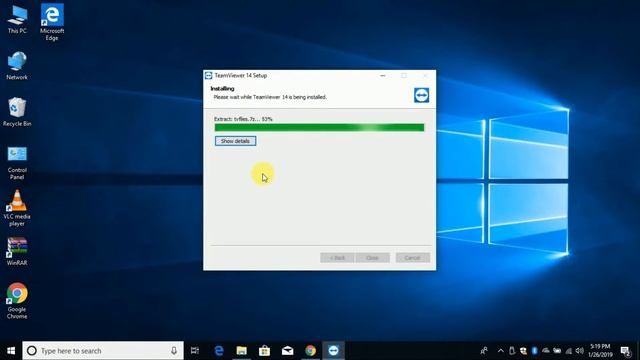This screenshot has height=360, width=640.
Task: Select the Recycle Bin desktop icon
Action: [17, 112]
